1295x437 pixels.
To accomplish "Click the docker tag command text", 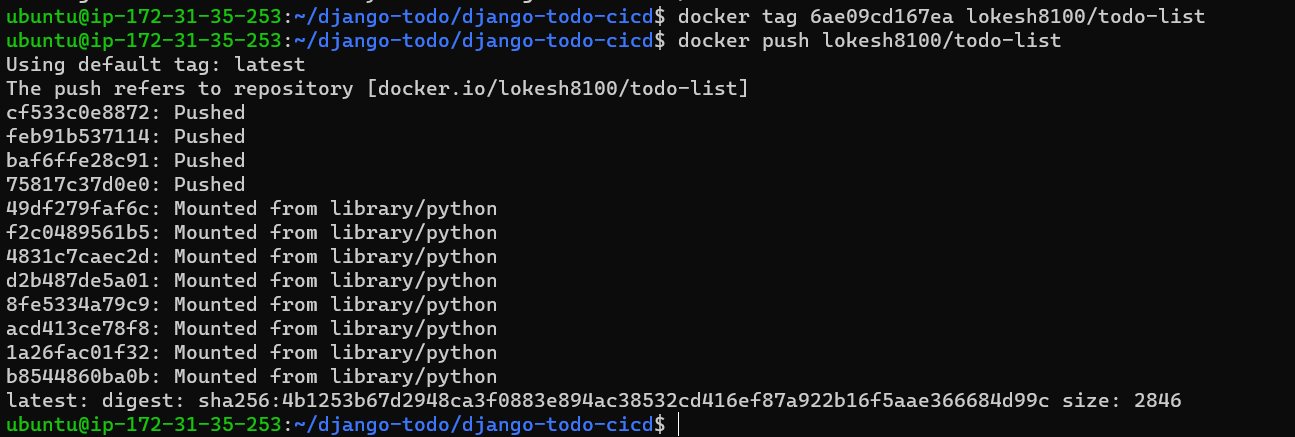I will click(x=941, y=16).
